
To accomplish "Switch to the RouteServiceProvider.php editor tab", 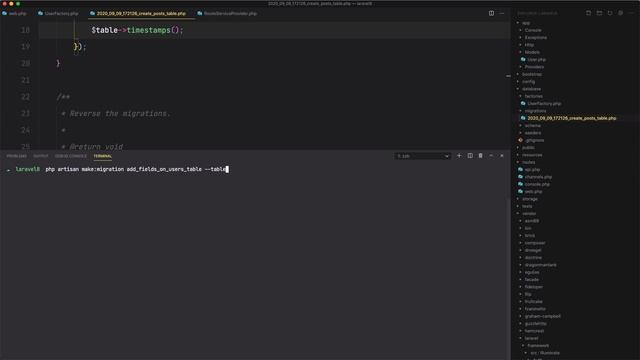I will pyautogui.click(x=227, y=13).
